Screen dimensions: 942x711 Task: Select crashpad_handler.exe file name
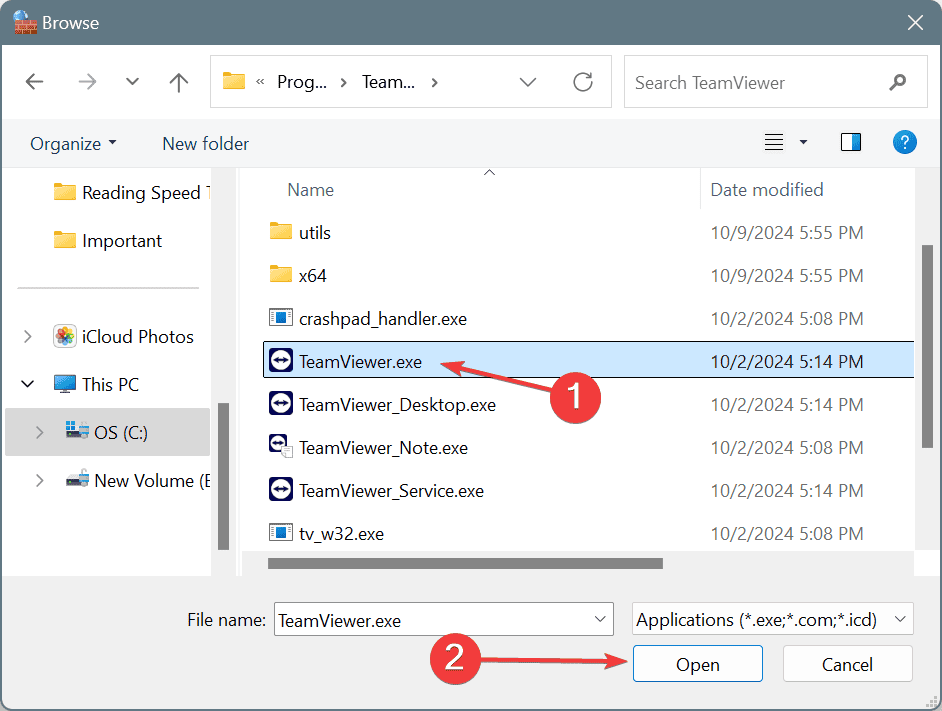[383, 319]
